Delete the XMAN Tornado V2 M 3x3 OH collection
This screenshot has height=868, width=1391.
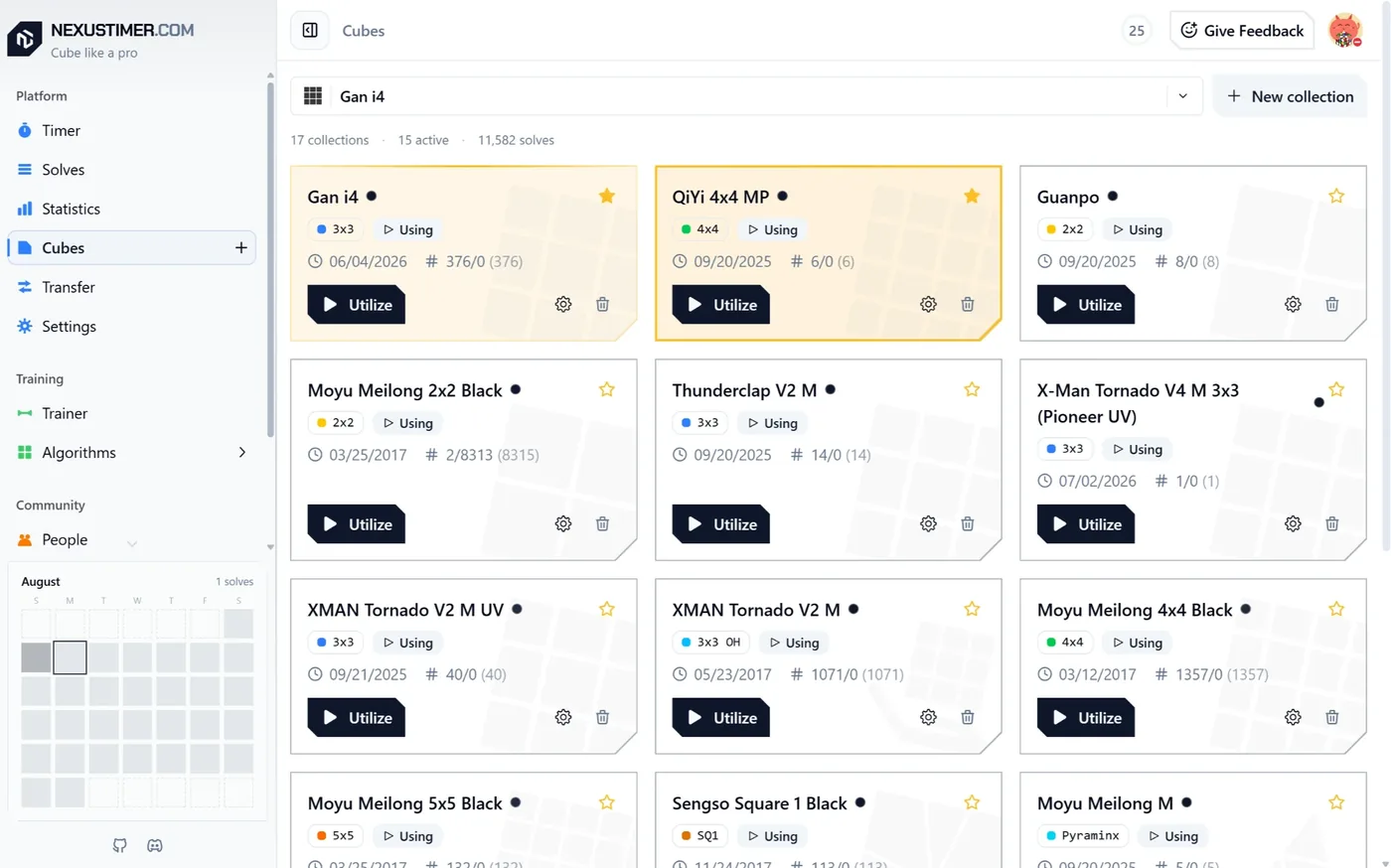coord(967,718)
